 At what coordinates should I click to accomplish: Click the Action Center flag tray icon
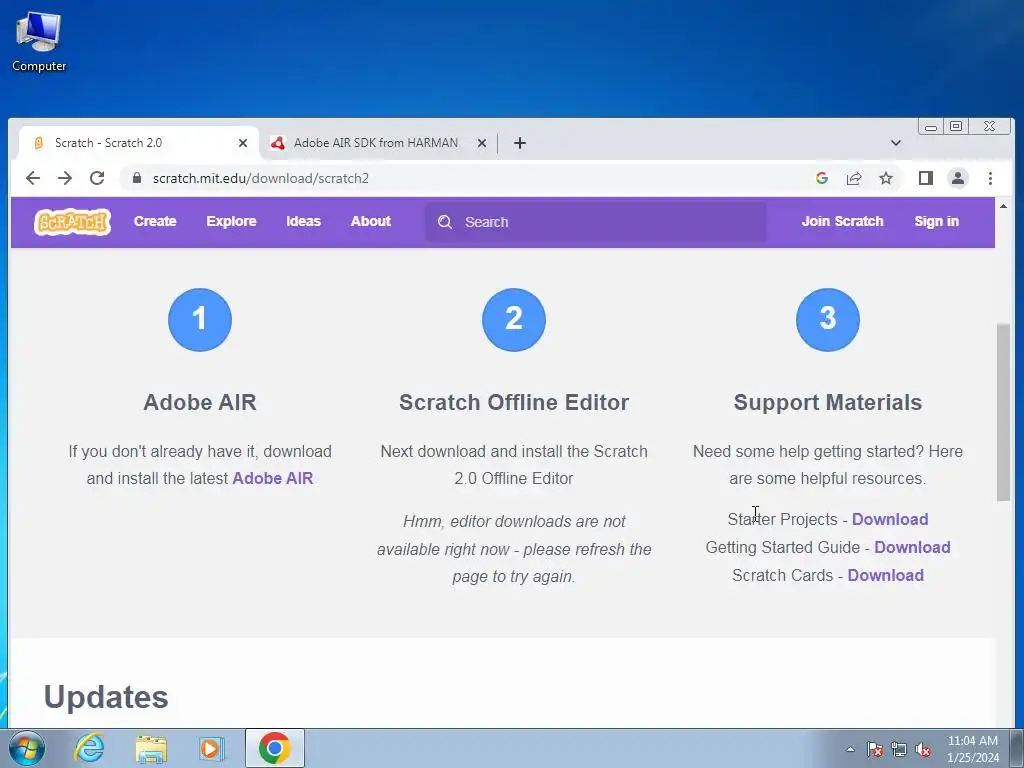[874, 749]
